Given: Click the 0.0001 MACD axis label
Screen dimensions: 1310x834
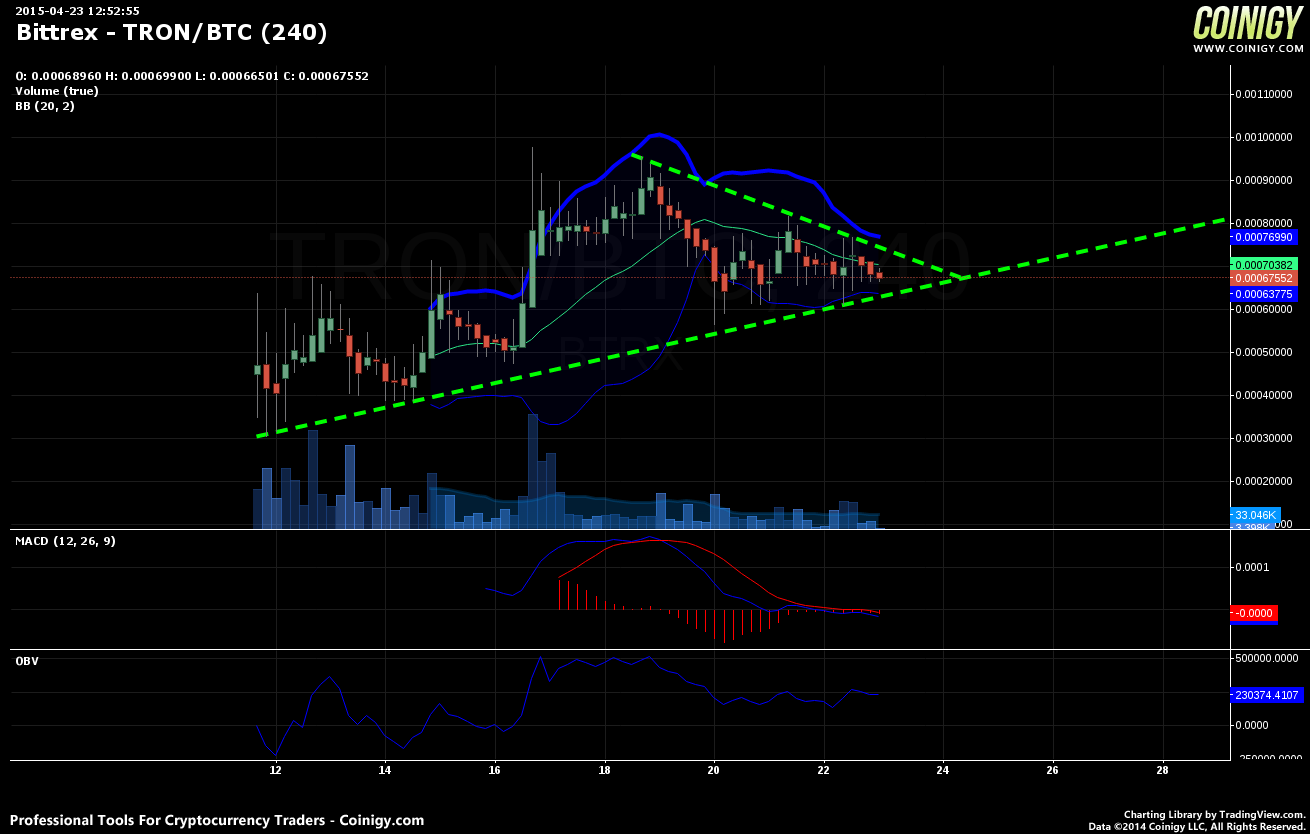Looking at the screenshot, I should (x=1253, y=567).
